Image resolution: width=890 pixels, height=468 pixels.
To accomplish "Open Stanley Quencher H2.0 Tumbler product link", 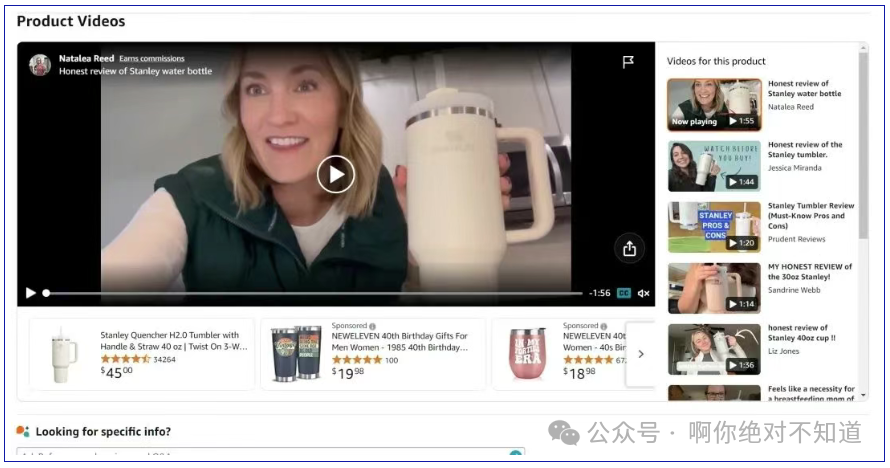I will coord(170,341).
